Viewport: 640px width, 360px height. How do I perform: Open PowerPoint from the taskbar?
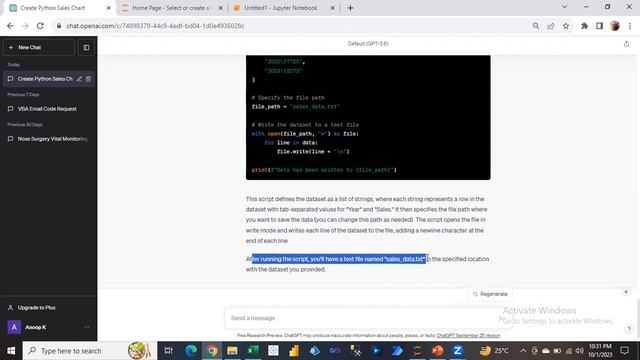tap(438, 351)
